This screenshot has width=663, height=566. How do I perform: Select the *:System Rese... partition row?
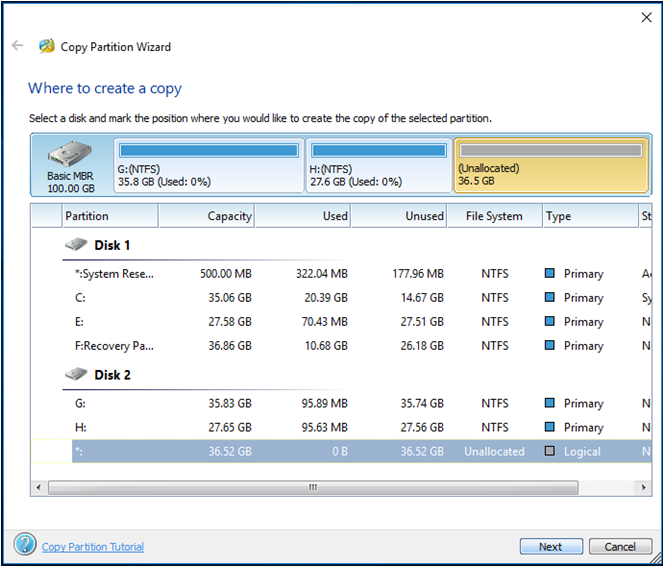coord(341,273)
